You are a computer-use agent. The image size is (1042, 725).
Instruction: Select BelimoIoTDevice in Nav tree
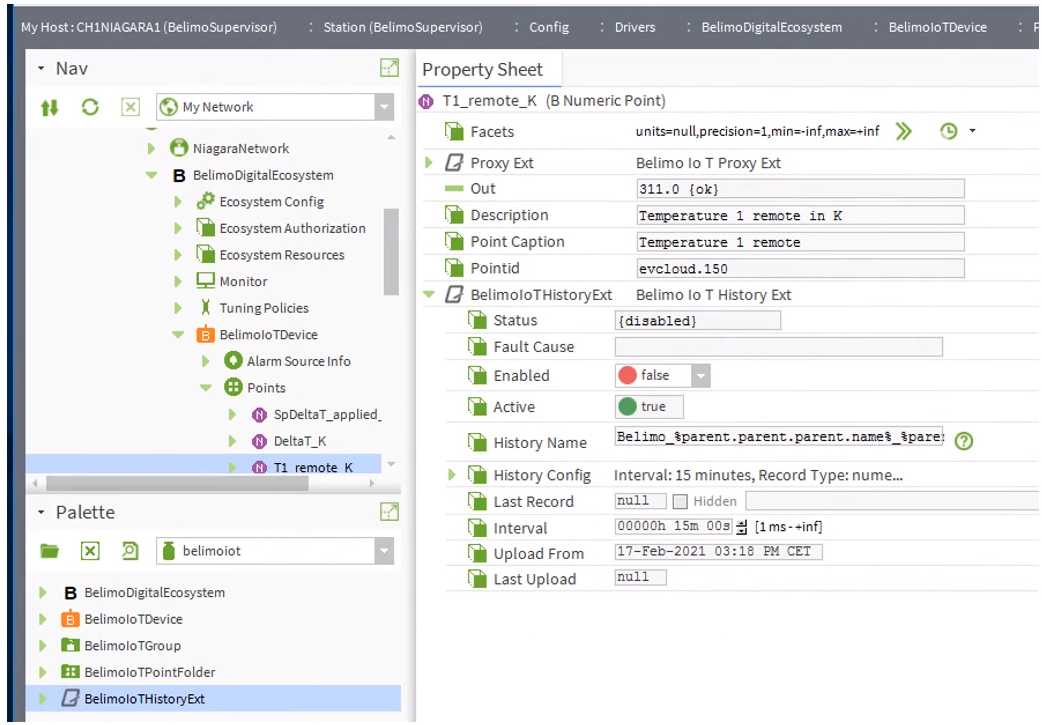pos(268,334)
